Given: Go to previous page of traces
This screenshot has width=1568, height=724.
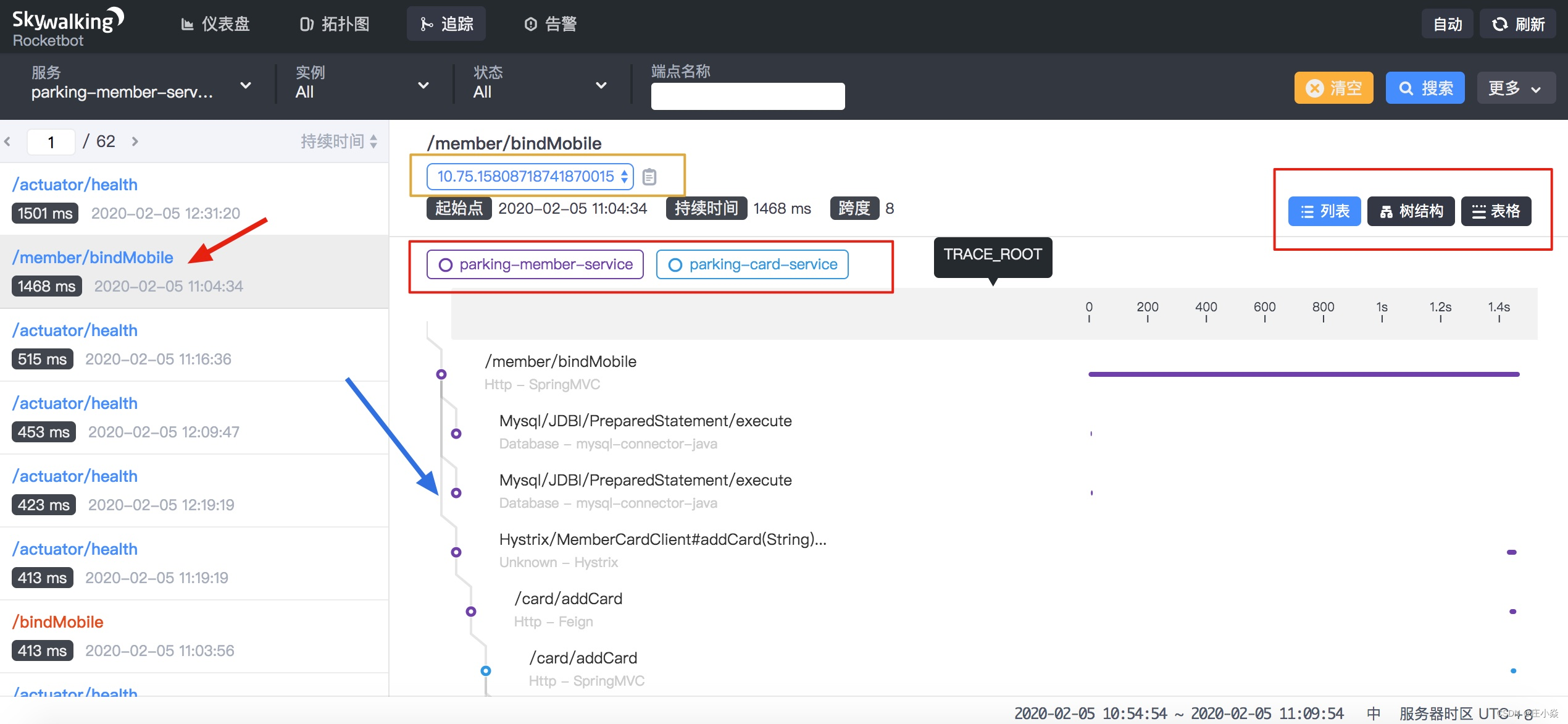Looking at the screenshot, I should [x=7, y=141].
